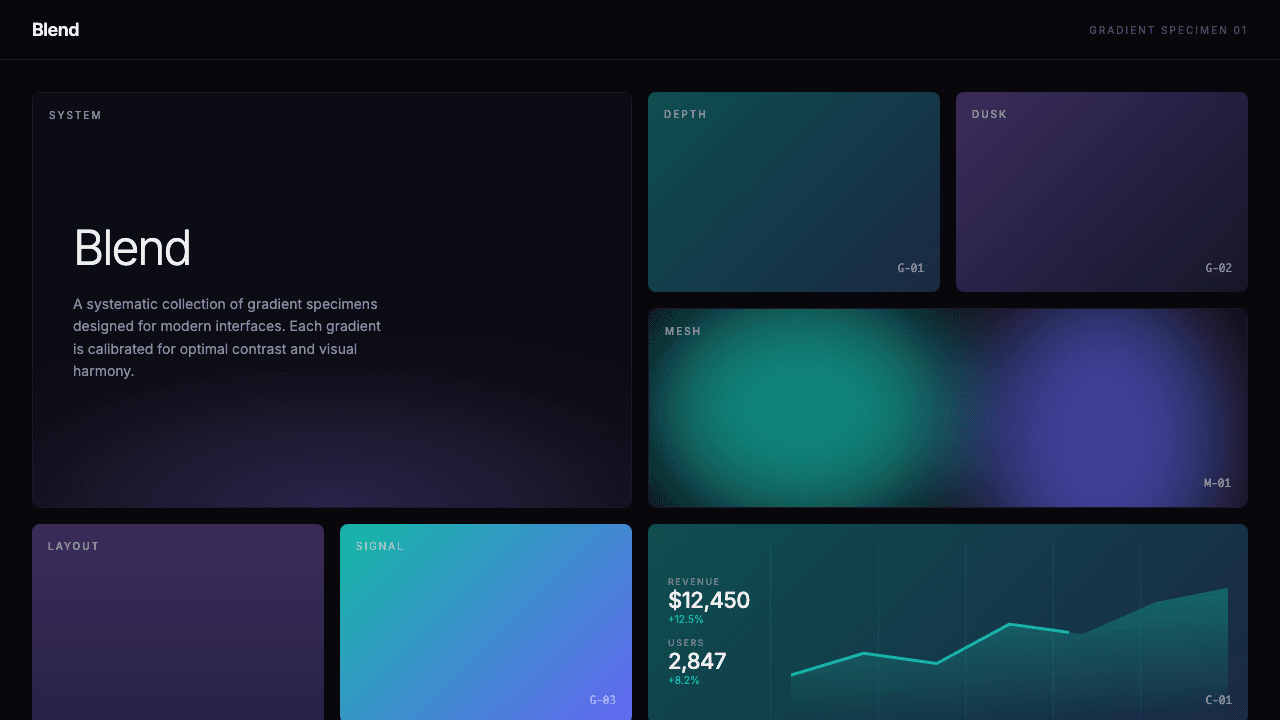Select the MESH gradient card
Image resolution: width=1280 pixels, height=720 pixels.
pos(948,408)
